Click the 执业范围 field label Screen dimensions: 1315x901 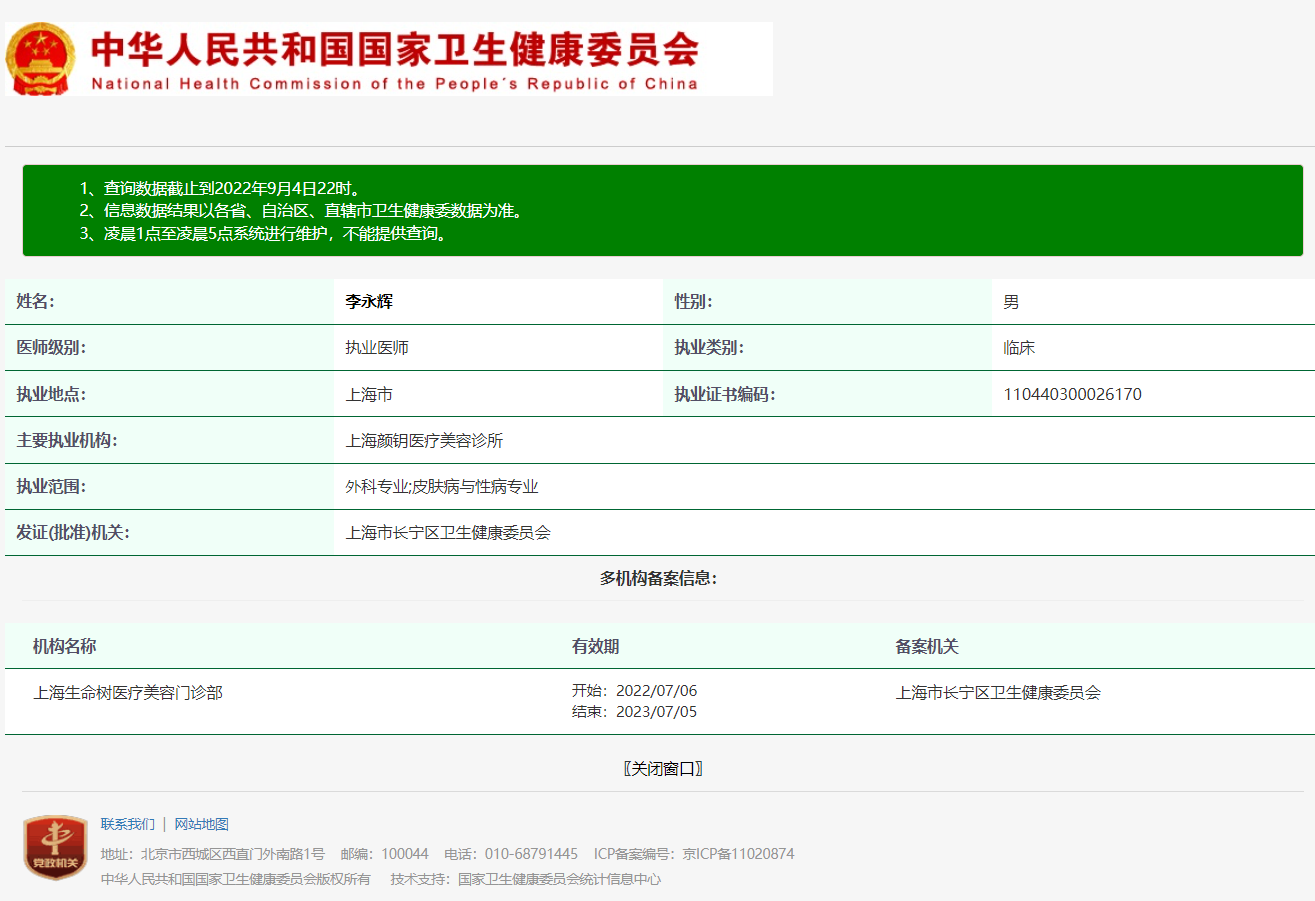pos(52,485)
